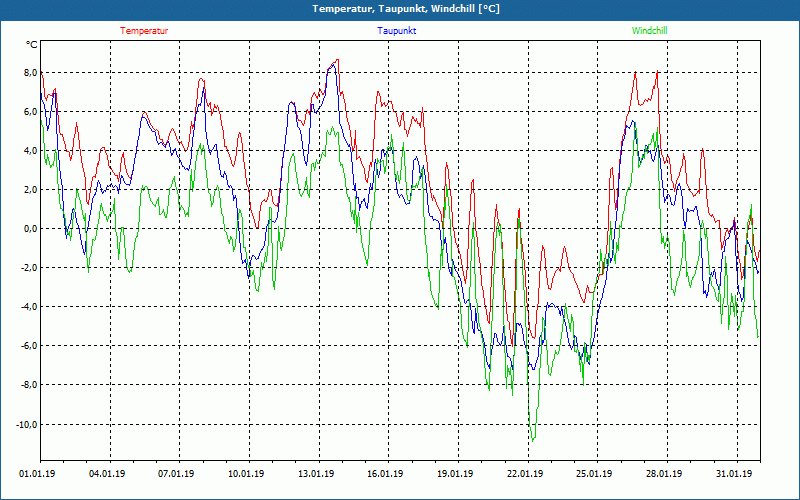The width and height of the screenshot is (800, 500).
Task: Click the -2,0 y-axis label
Action: 30,268
